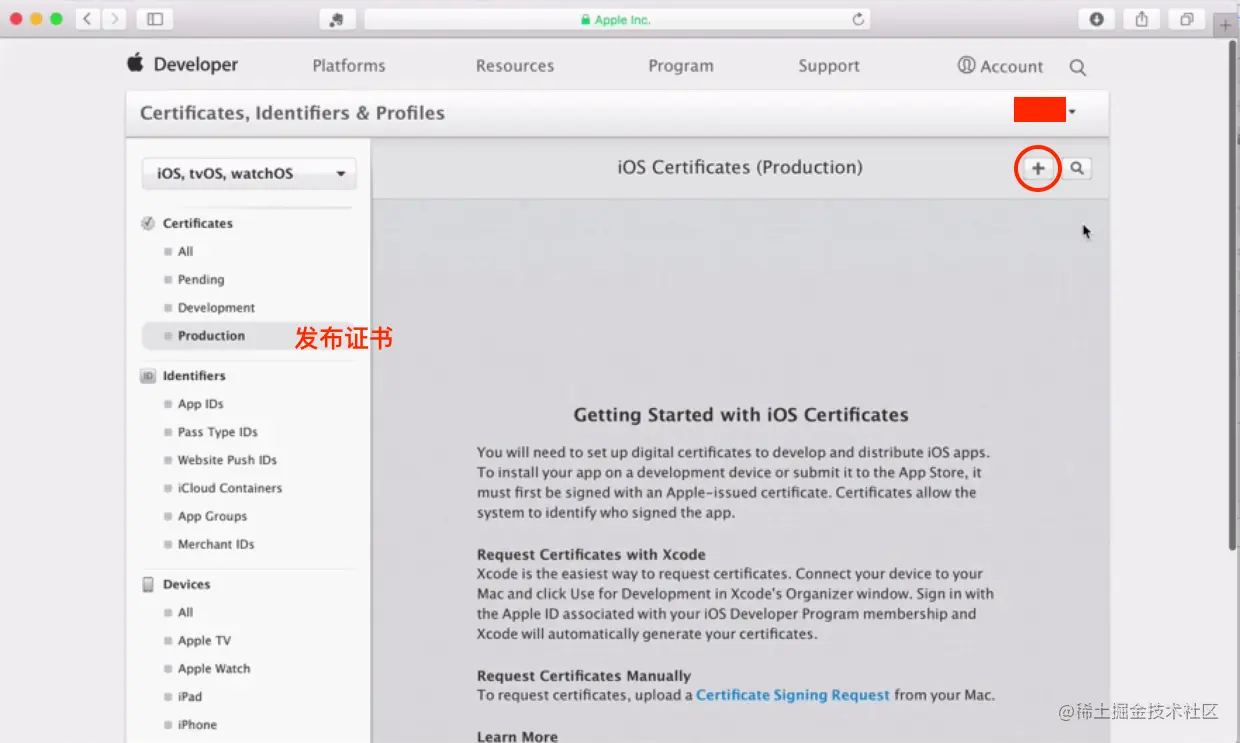Open Apple TV devices
This screenshot has height=743, width=1240.
coord(204,640)
